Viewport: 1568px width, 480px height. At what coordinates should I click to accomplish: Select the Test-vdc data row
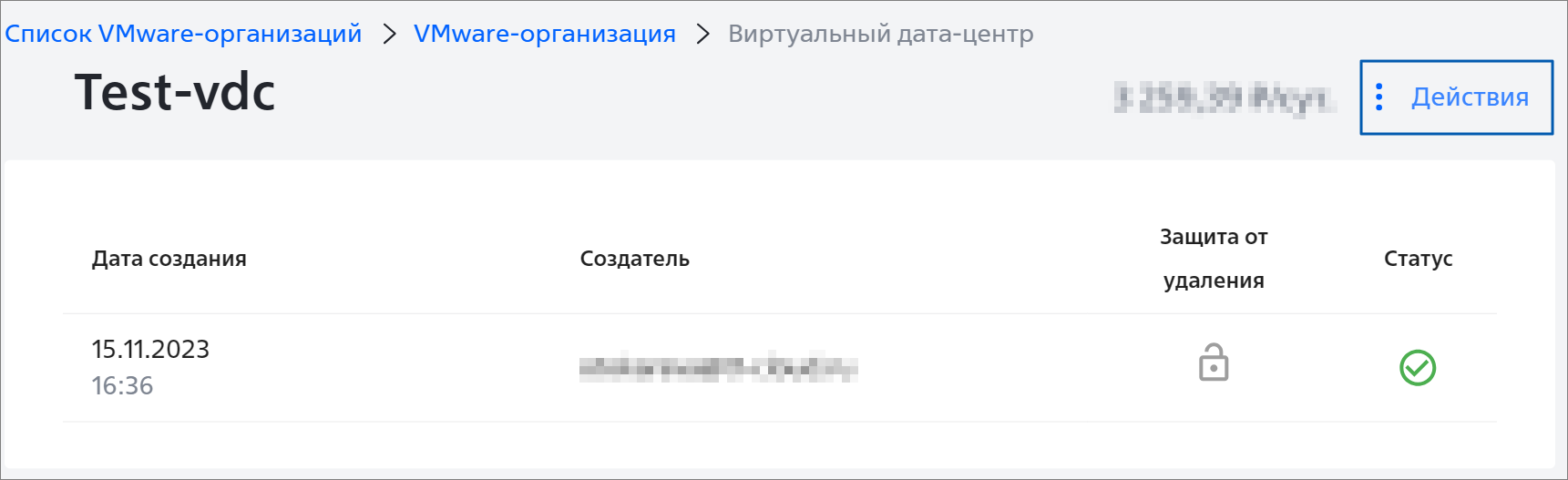(x=780, y=368)
